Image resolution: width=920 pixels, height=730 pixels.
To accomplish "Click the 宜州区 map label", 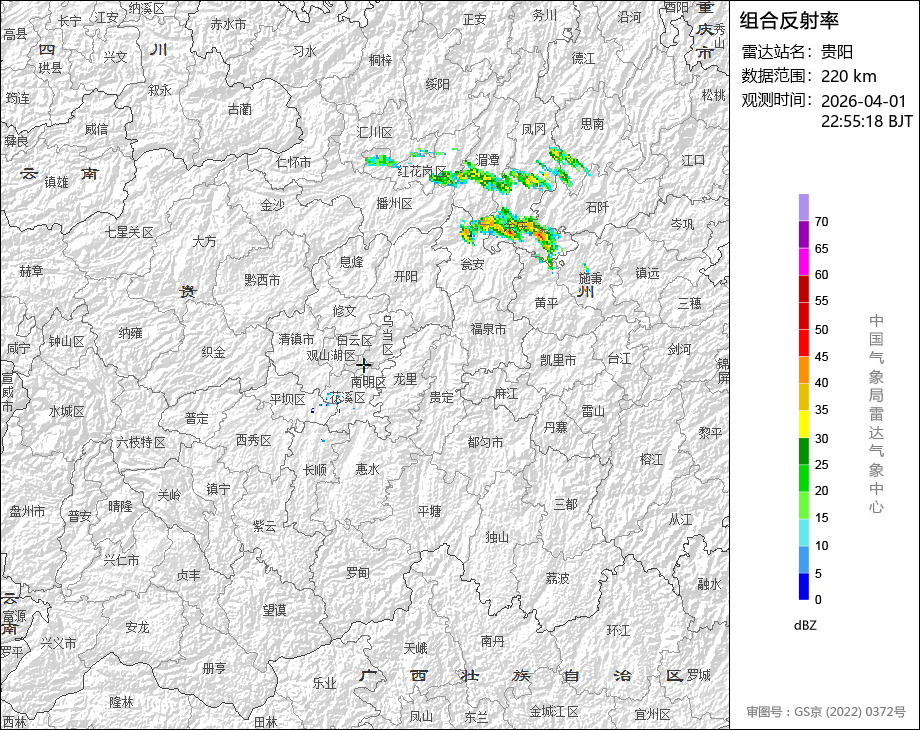I will pos(652,715).
